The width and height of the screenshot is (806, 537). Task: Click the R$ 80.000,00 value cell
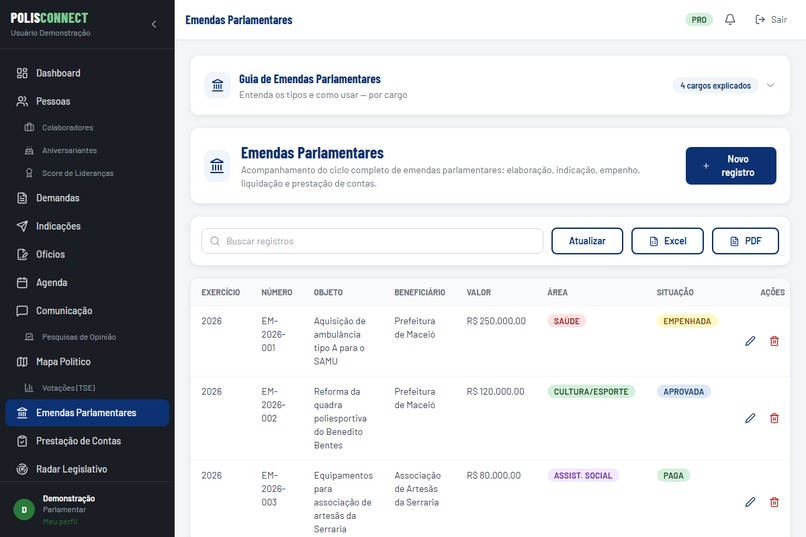[493, 476]
